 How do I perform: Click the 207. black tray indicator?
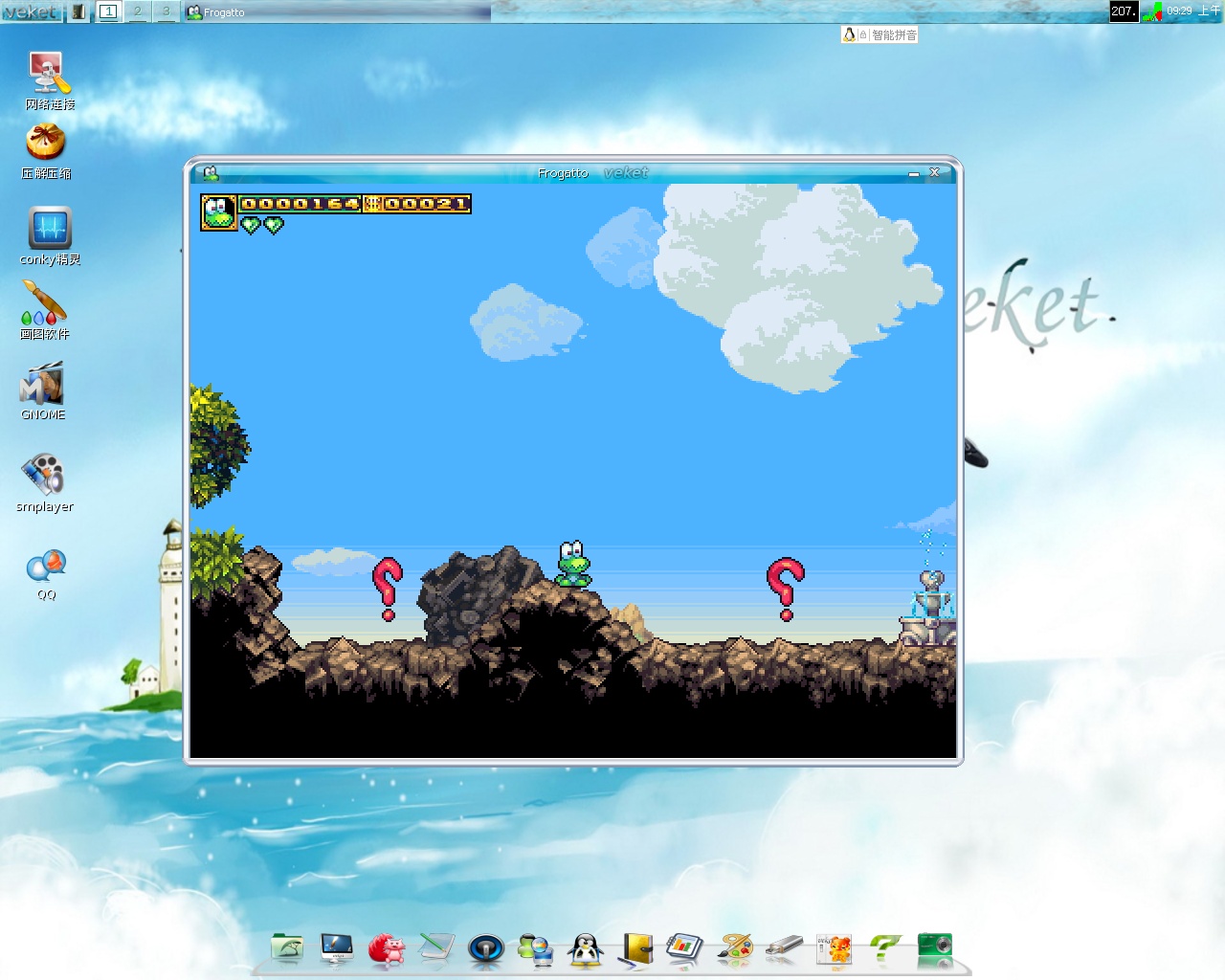click(1124, 11)
